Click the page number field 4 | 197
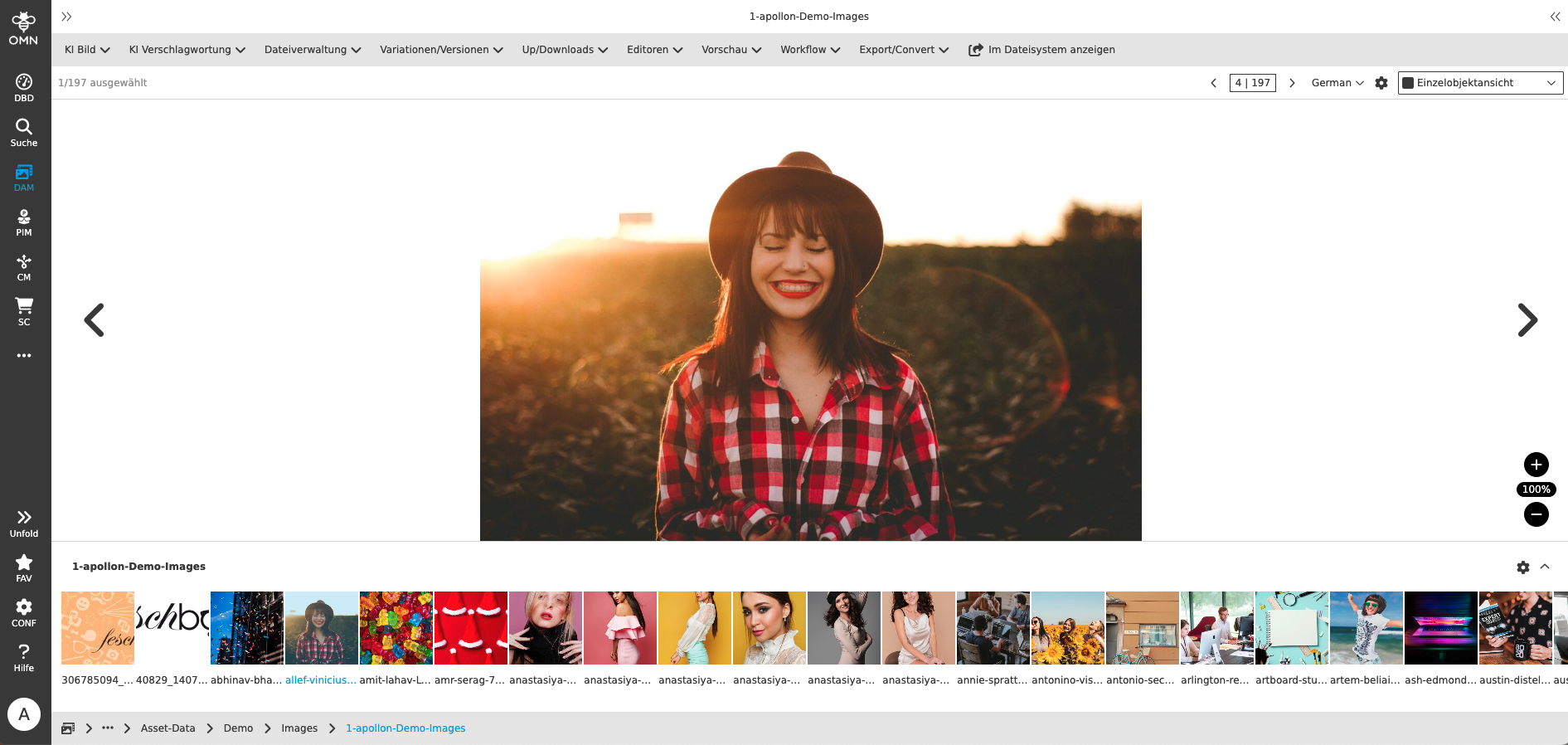1568x745 pixels. point(1253,83)
